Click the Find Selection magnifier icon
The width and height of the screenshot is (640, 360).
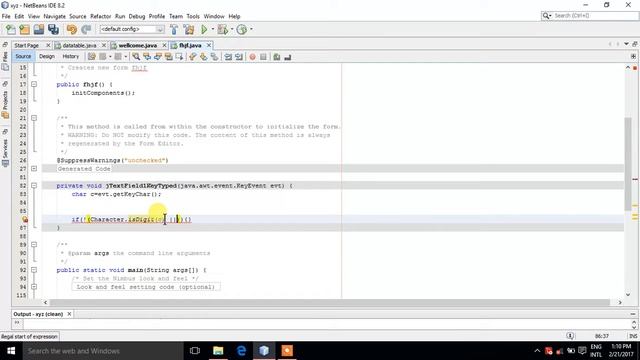click(136, 57)
